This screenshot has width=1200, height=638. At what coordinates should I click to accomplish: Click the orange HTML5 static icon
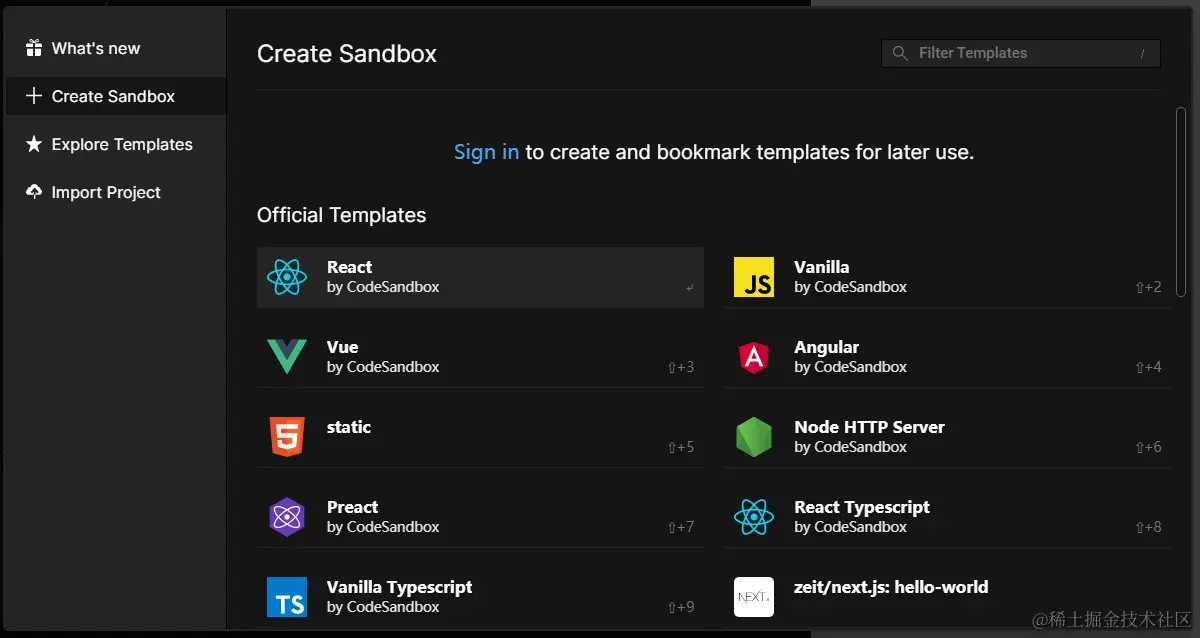coord(287,437)
